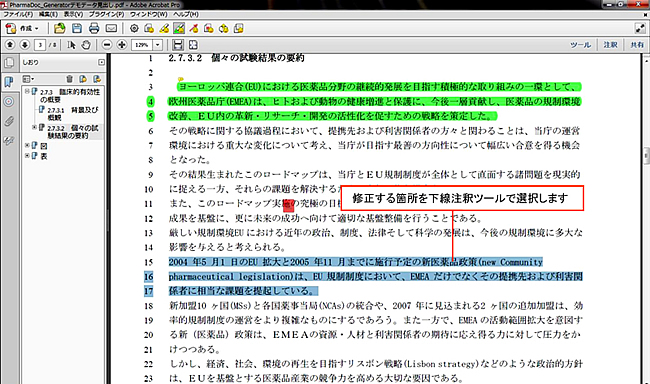Open the ヘルプ(H) menu

pos(185,14)
